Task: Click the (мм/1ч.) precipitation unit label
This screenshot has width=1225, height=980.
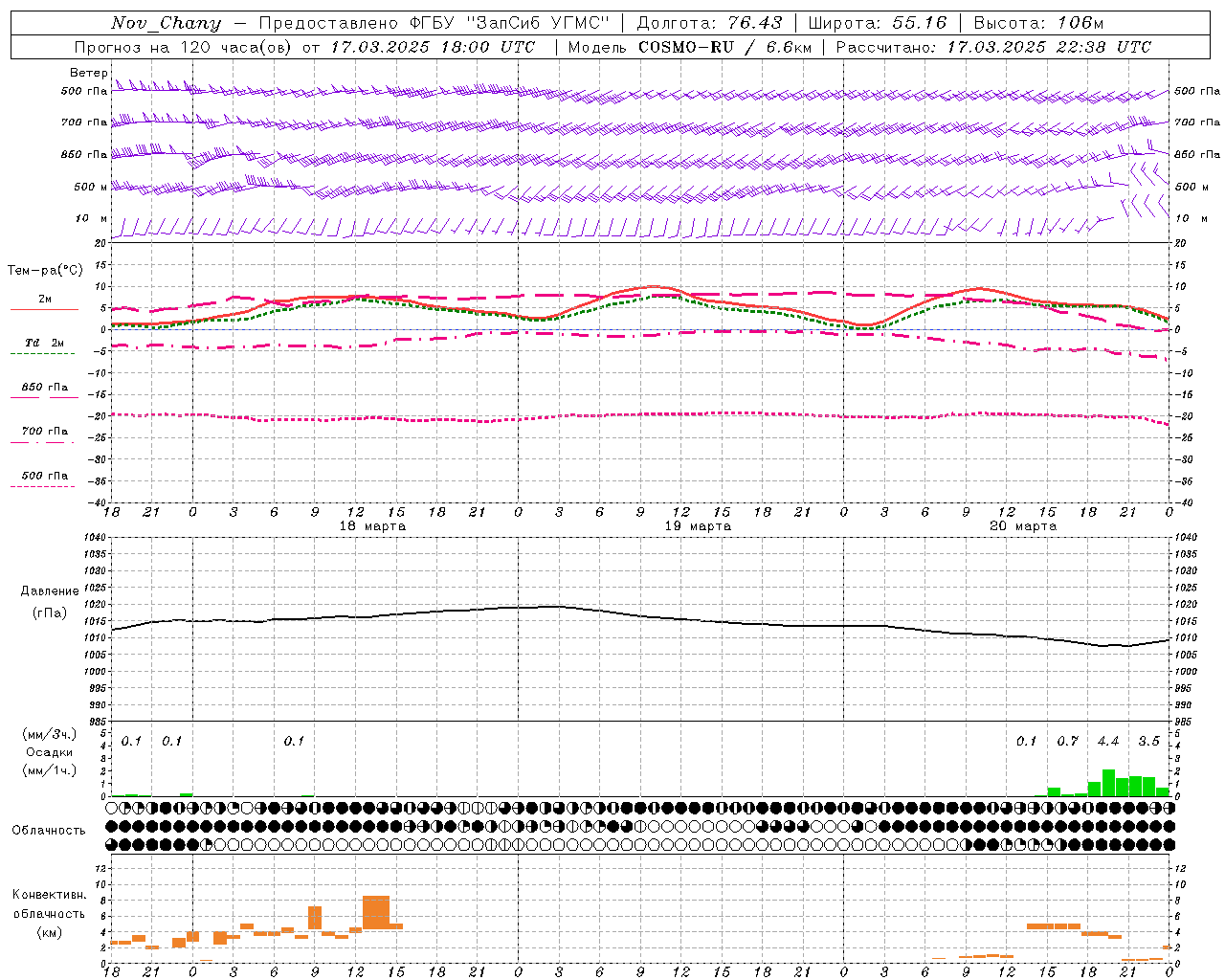Action: coord(50,769)
